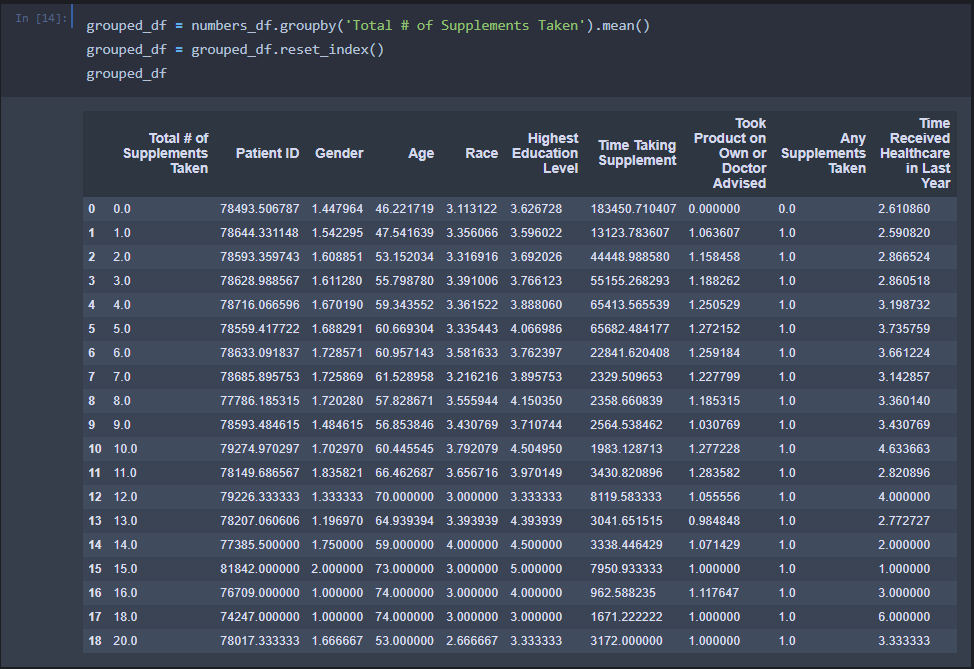
Task: Click the 'Highest Education Level' column header
Action: [545, 153]
